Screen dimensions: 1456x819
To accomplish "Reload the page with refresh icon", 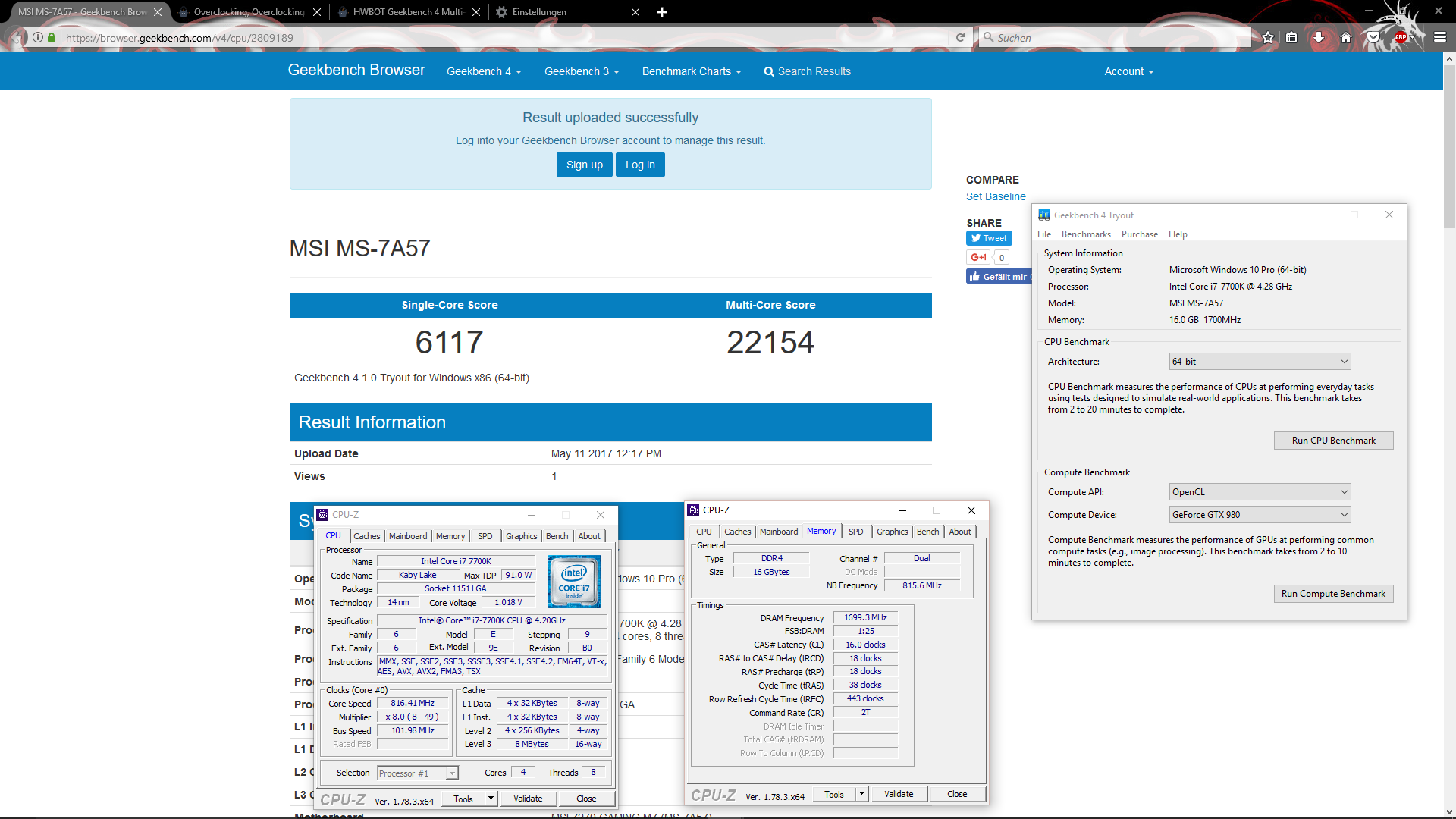I will [x=960, y=37].
